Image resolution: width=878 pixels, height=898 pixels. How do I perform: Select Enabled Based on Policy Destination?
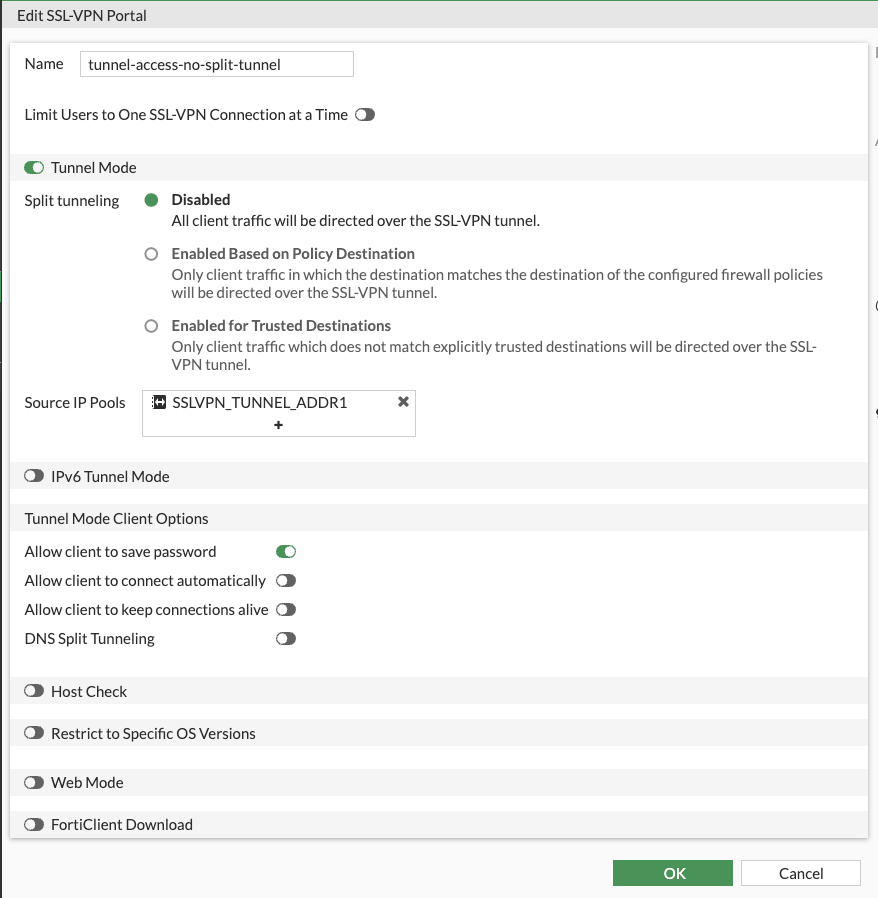point(151,254)
